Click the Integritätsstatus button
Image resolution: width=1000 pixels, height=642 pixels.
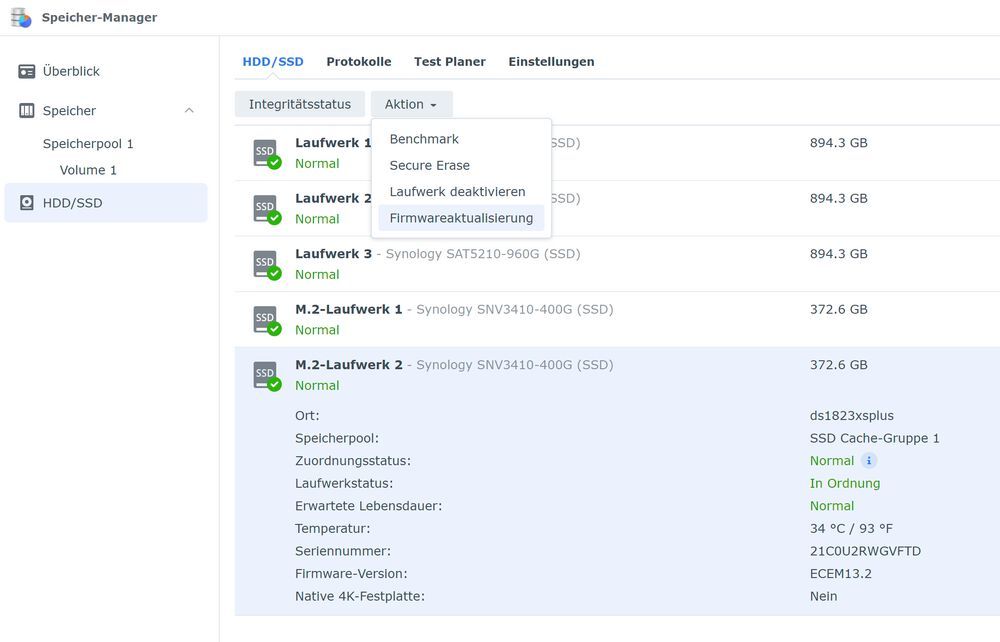(x=300, y=105)
